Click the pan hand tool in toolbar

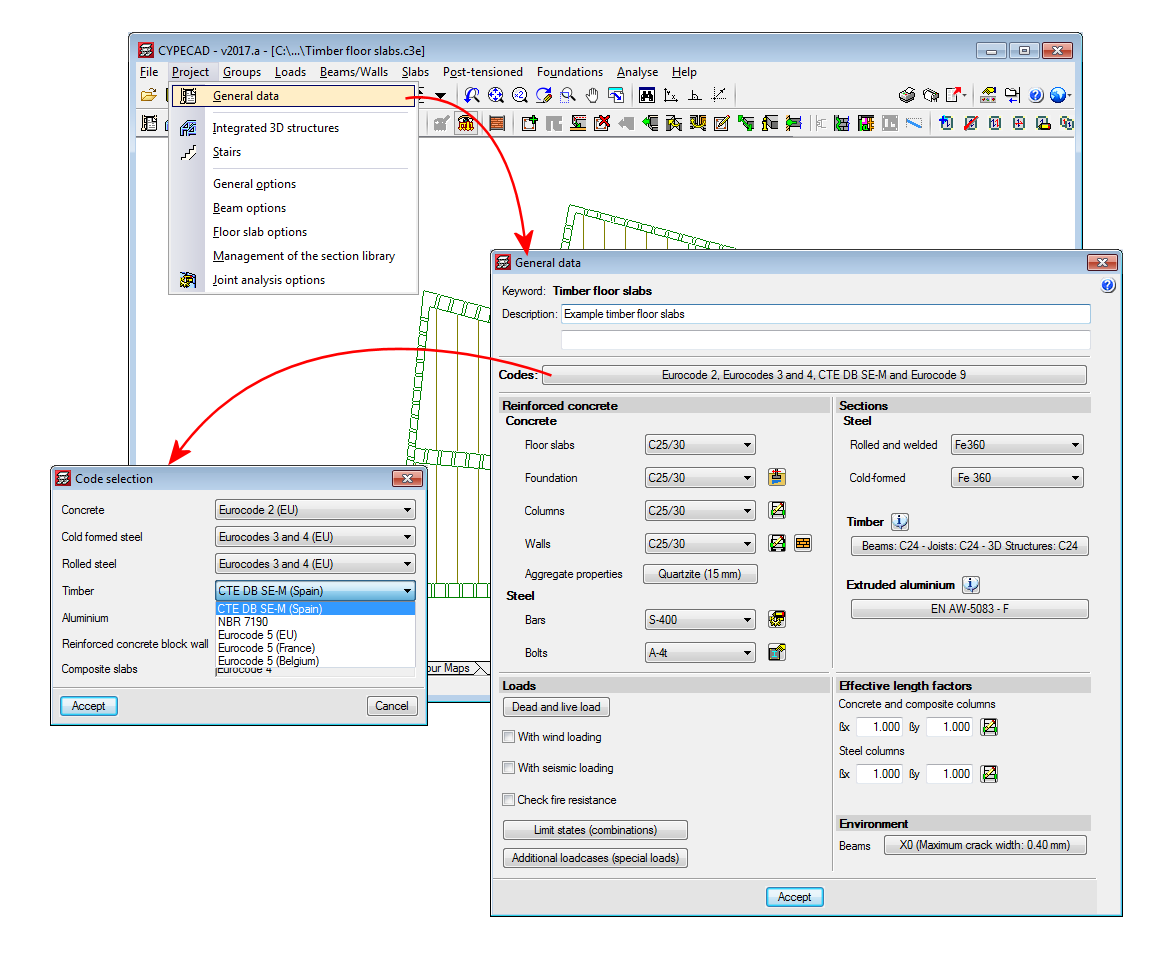click(592, 96)
